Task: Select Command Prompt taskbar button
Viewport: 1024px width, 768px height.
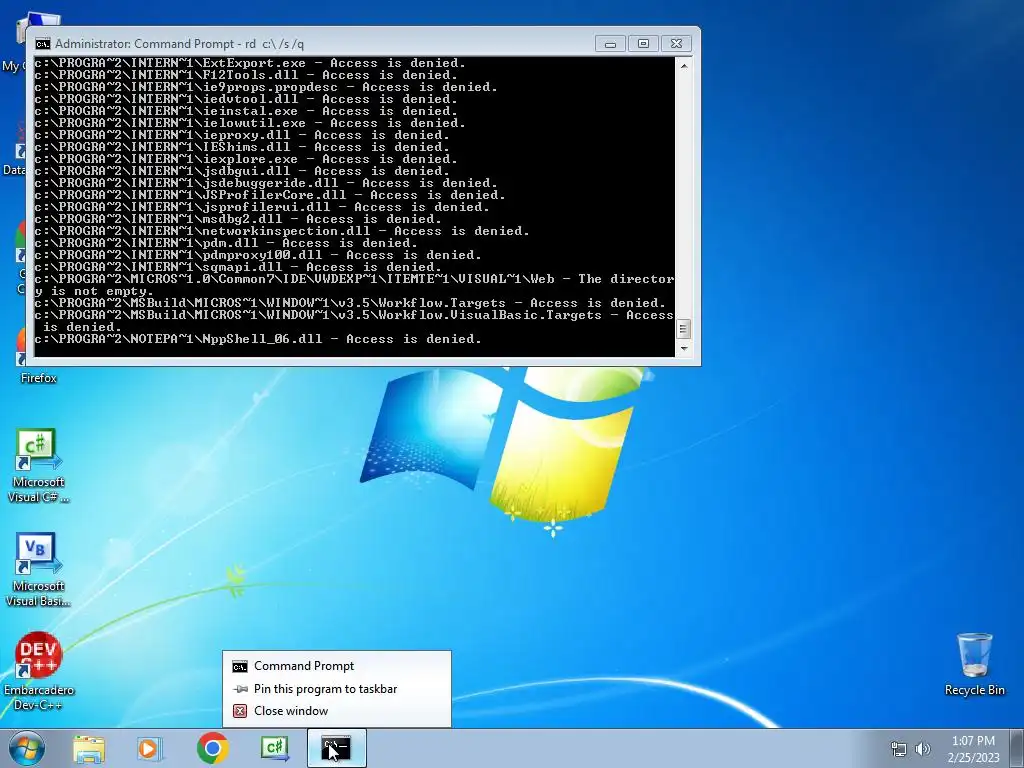Action: [336, 748]
